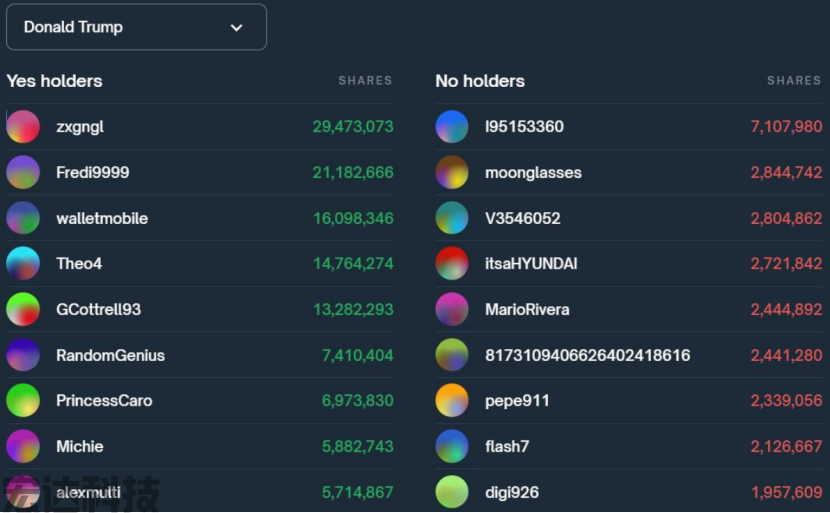Click itsaHYUNDAI's profile avatar
830x513 pixels.
[452, 264]
